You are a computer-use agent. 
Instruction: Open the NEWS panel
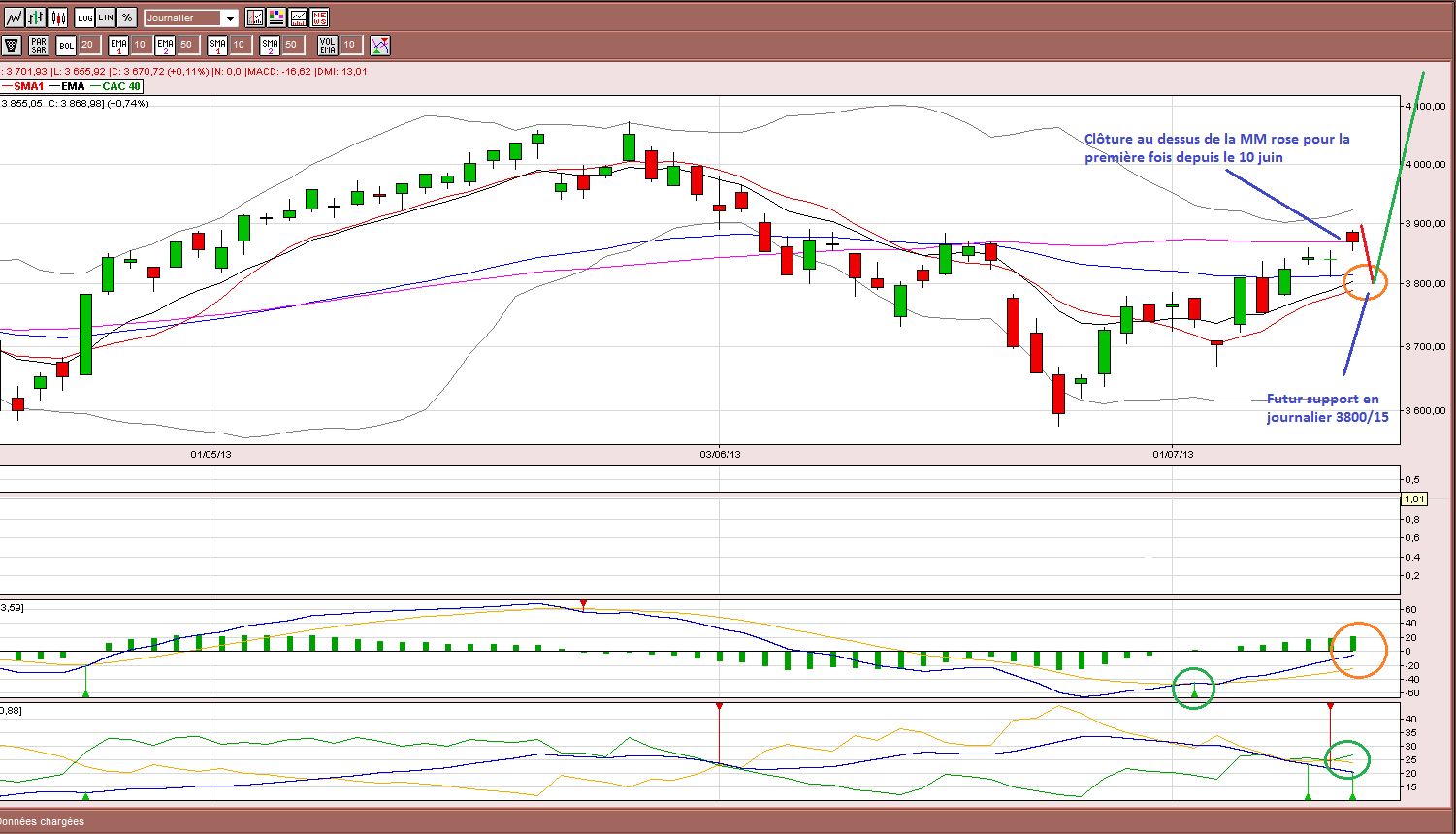coord(320,17)
